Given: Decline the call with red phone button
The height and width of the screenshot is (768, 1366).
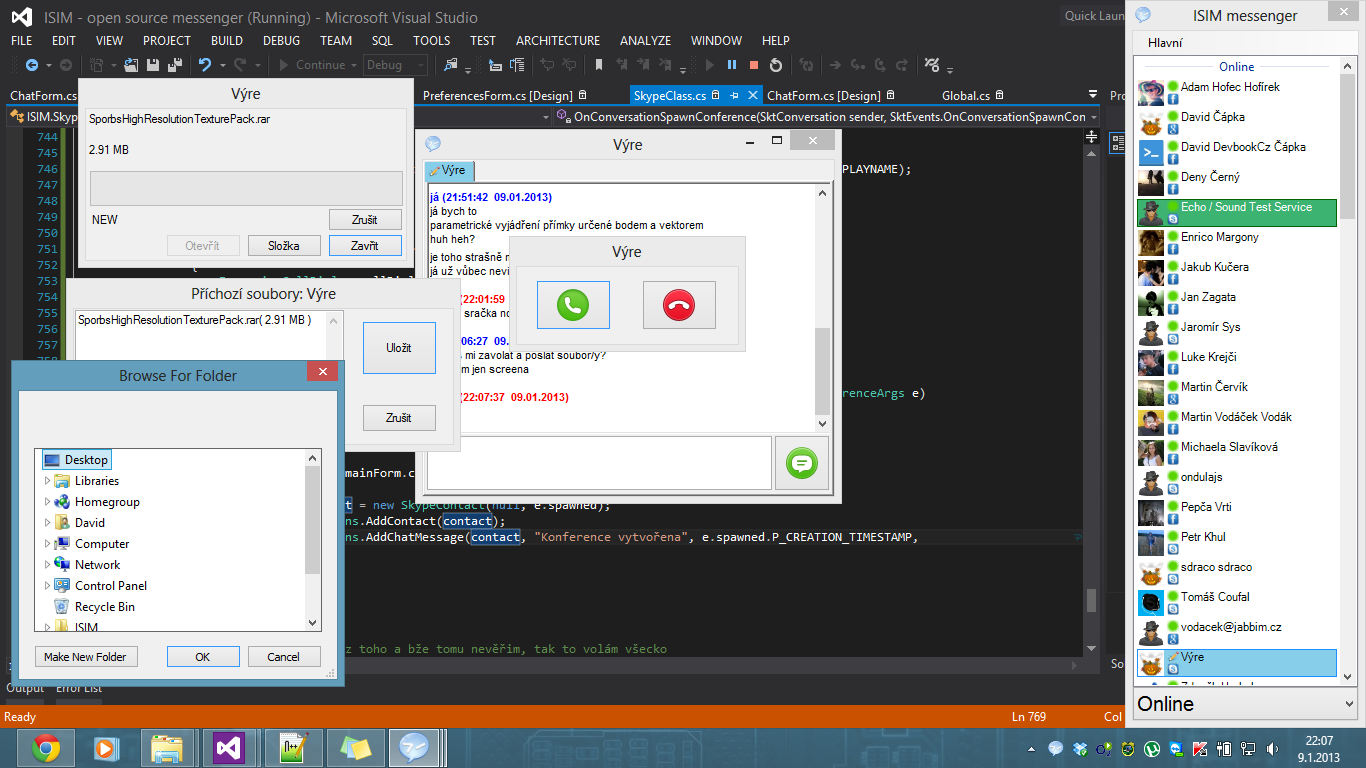Looking at the screenshot, I should click(679, 305).
